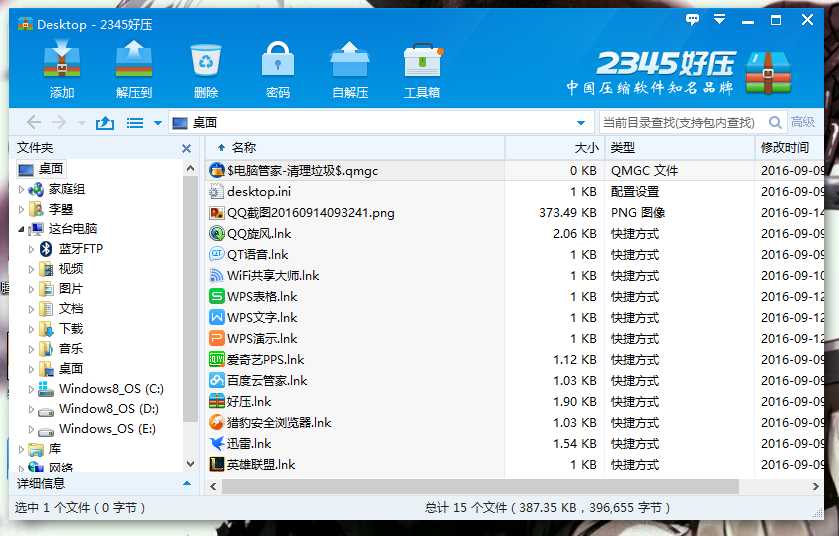The image size is (839, 536).
Task: Click the 密码 (Password) lock icon
Action: tap(278, 59)
